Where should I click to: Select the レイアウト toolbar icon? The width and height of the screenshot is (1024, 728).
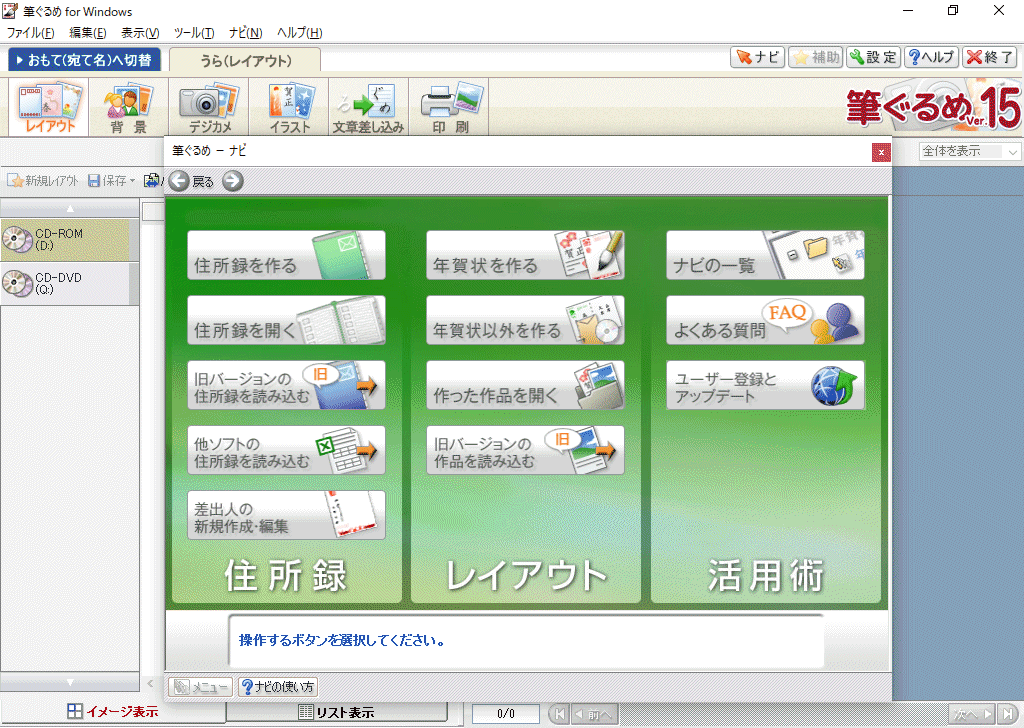pos(48,107)
